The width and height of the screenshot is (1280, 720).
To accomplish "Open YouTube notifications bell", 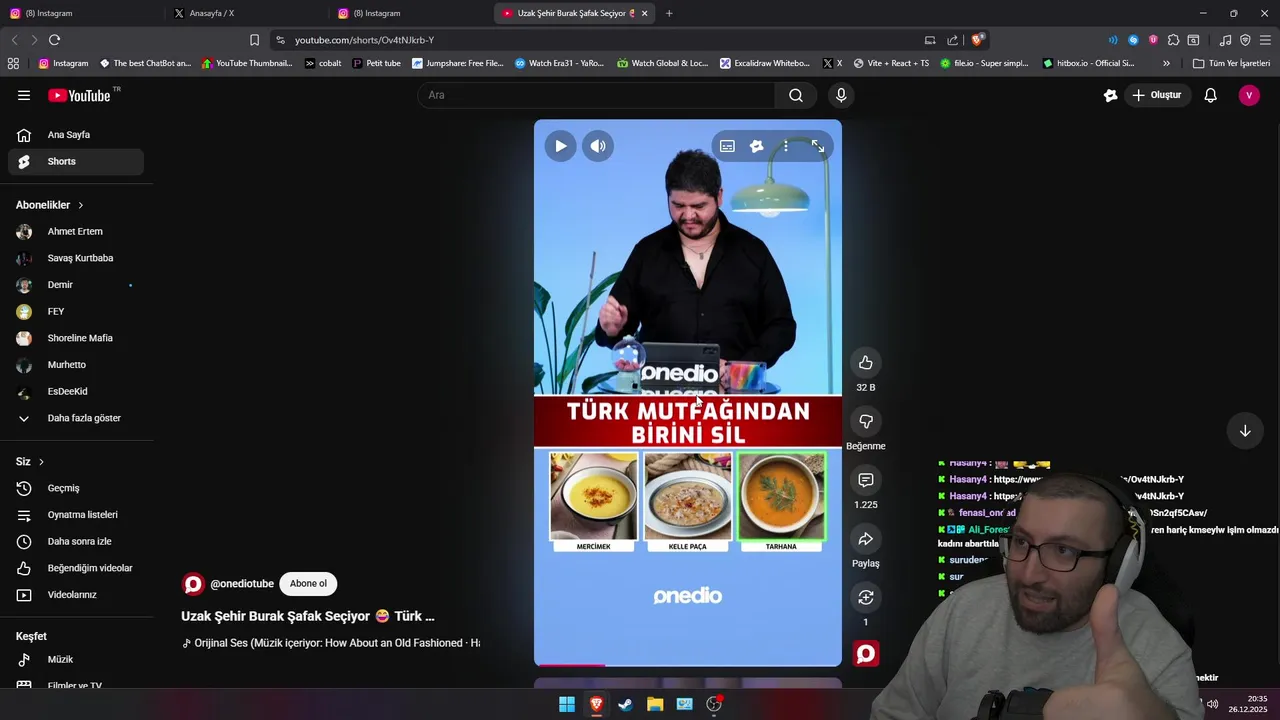I will pyautogui.click(x=1211, y=95).
